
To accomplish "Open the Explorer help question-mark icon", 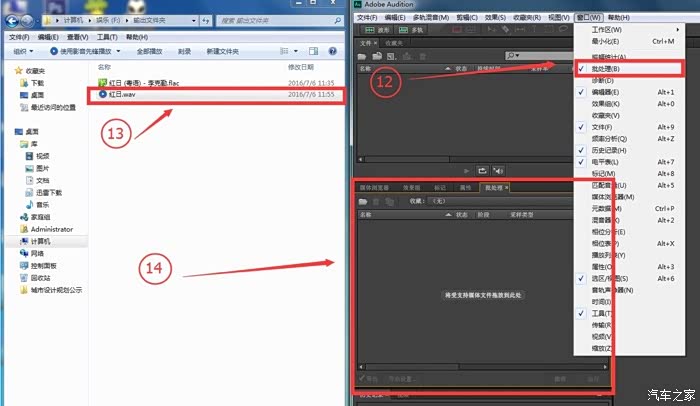I will [333, 51].
